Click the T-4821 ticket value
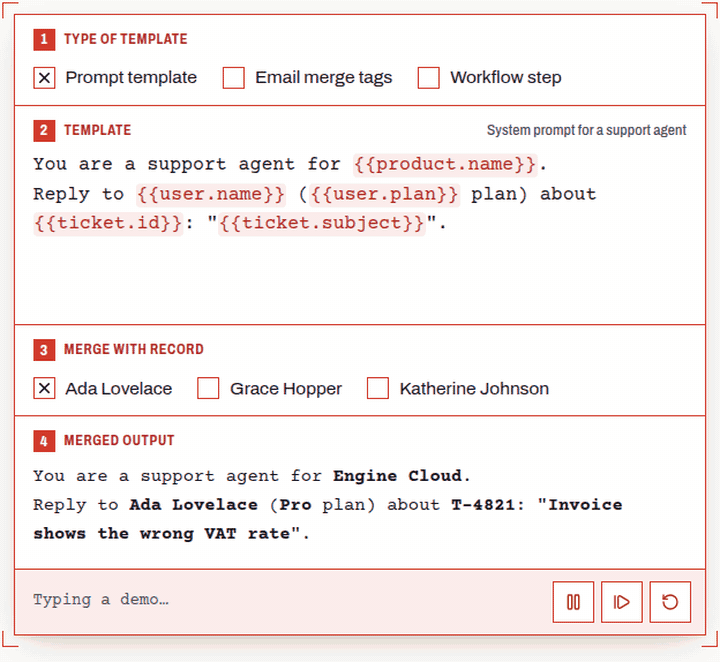Viewport: 720px width, 662px height. [483, 505]
